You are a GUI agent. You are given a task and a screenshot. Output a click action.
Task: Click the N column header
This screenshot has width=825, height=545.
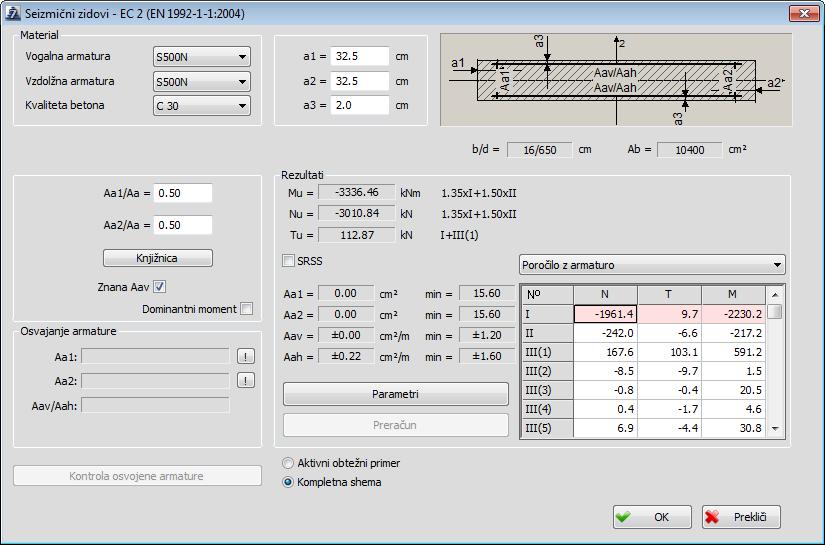click(605, 295)
